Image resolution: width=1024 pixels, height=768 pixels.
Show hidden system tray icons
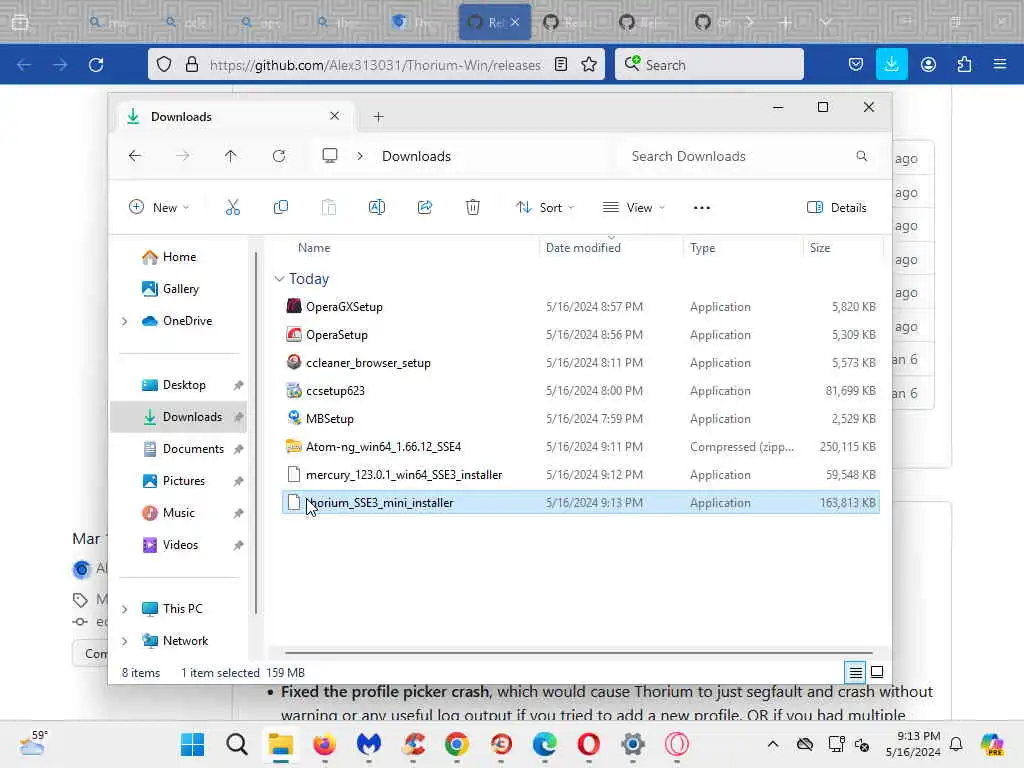[x=773, y=744]
